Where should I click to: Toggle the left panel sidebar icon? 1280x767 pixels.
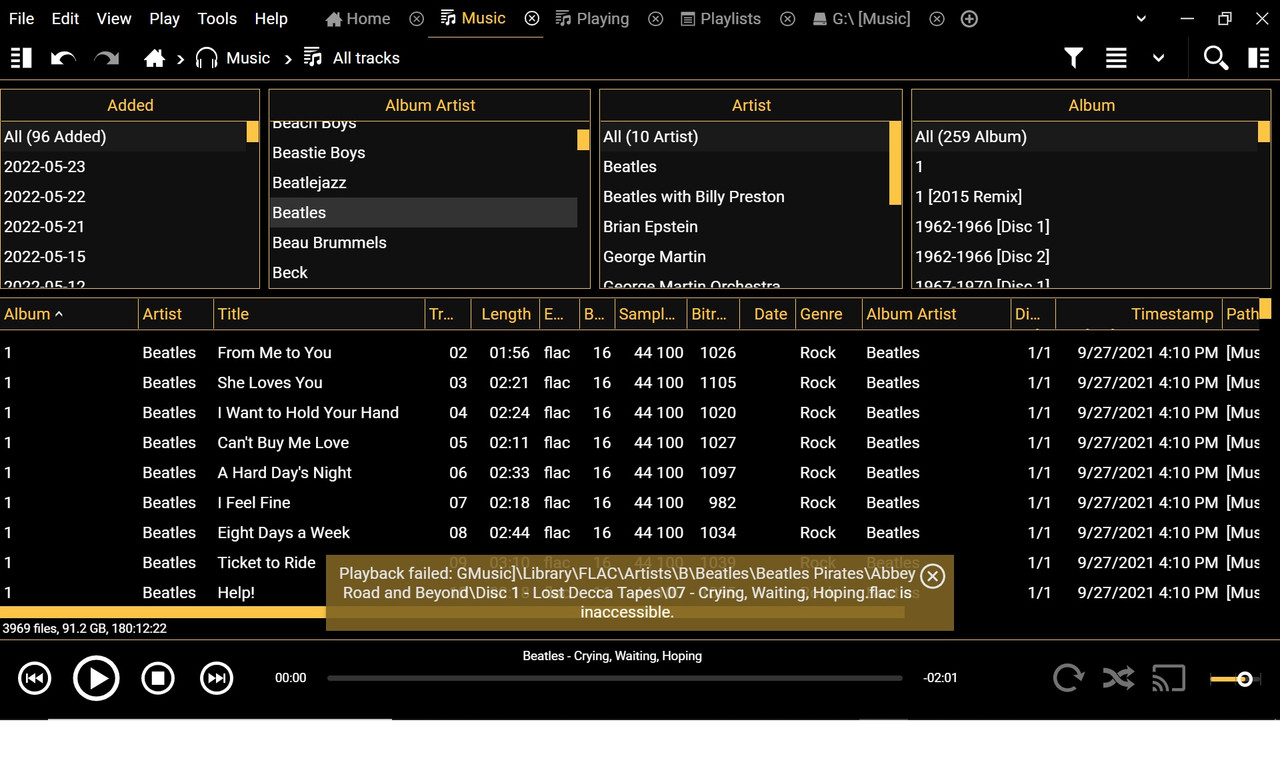(21, 58)
